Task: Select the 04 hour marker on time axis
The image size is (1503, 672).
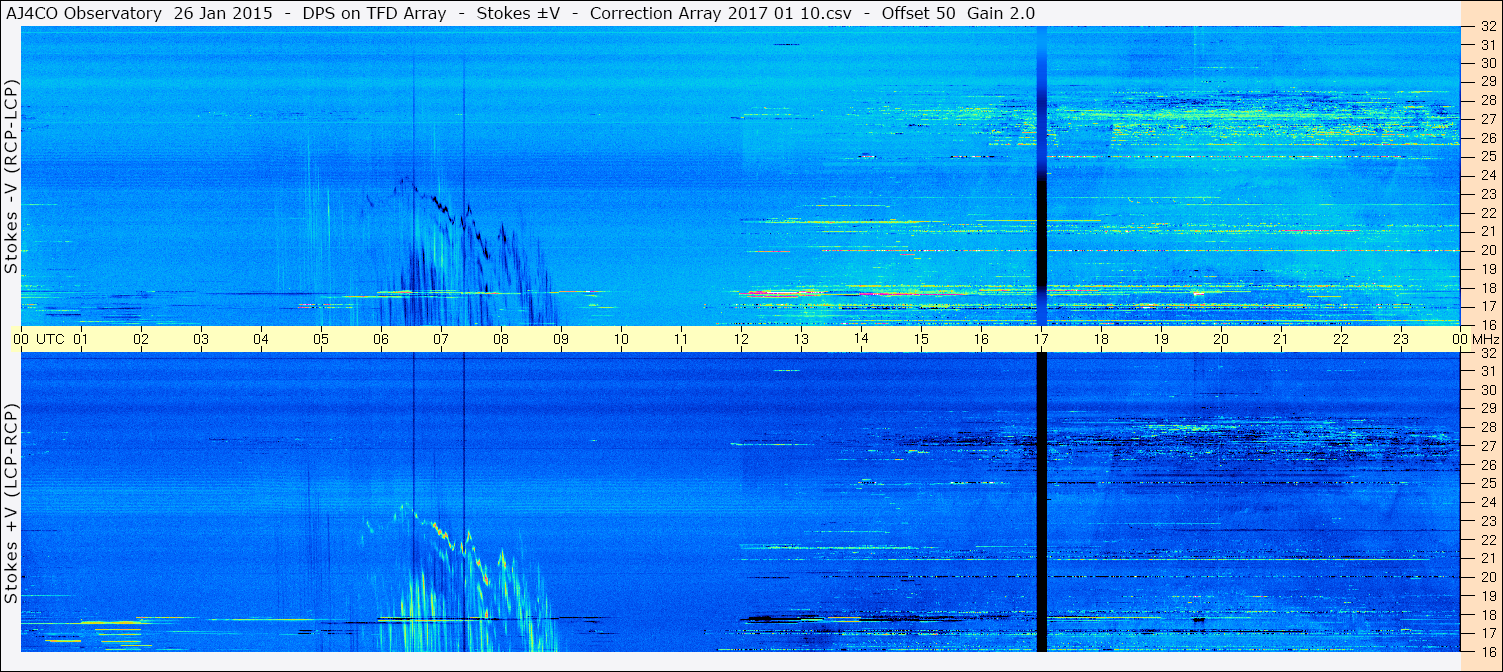Action: point(261,339)
